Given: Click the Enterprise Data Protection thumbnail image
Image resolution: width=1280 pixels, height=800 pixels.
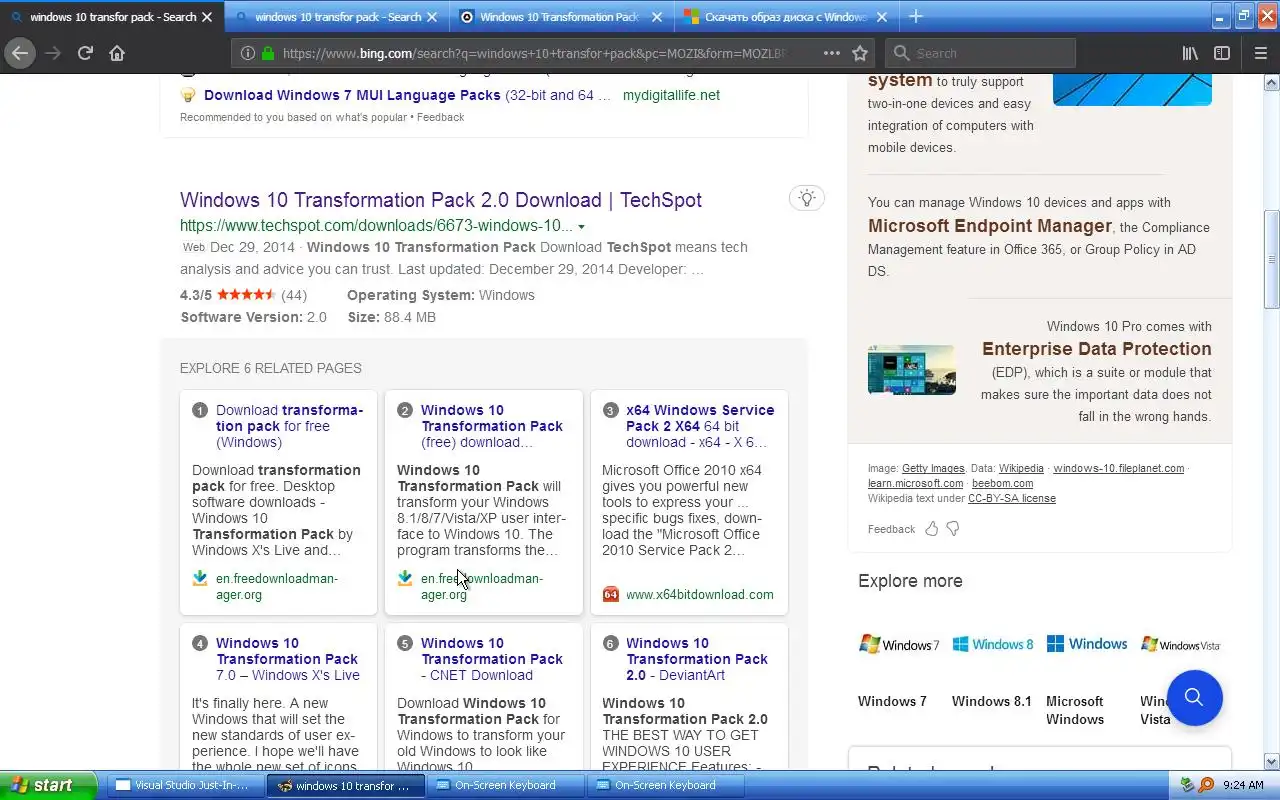Looking at the screenshot, I should (912, 370).
